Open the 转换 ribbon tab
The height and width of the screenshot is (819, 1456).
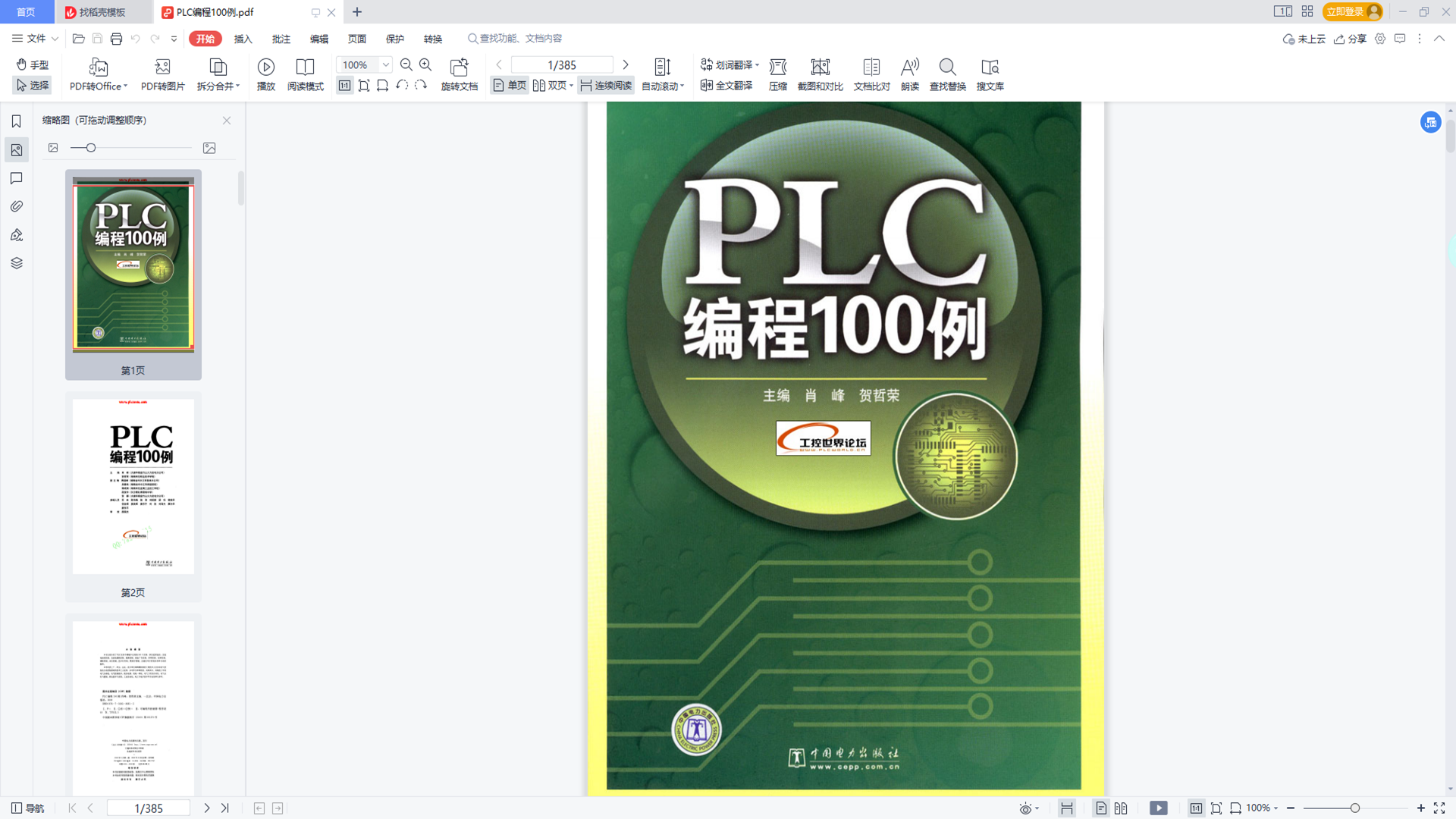point(432,39)
